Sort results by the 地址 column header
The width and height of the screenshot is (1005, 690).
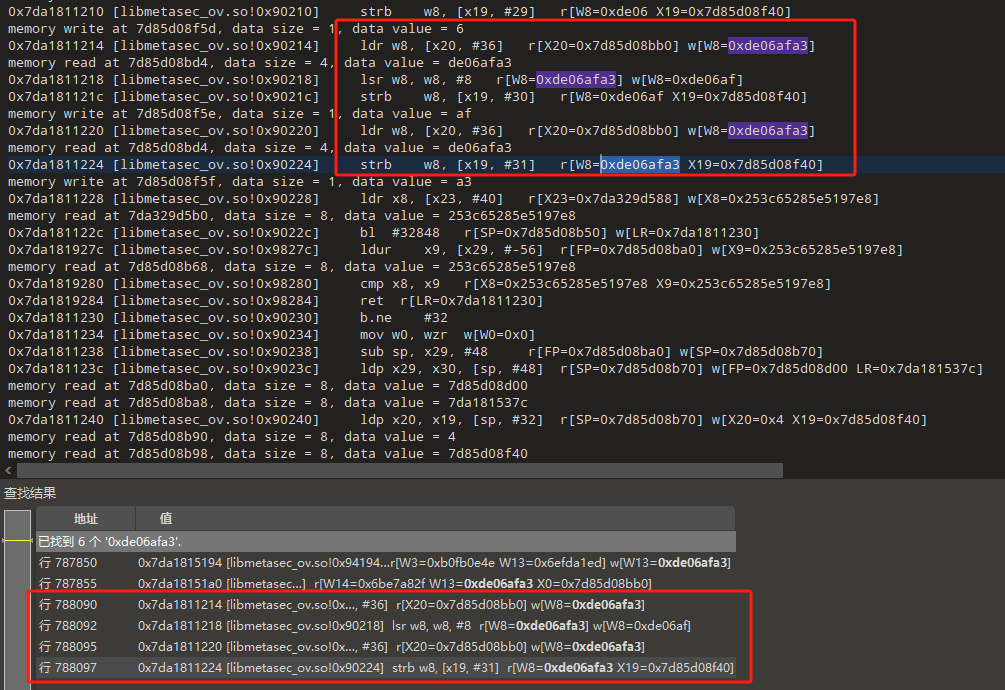pyautogui.click(x=85, y=518)
